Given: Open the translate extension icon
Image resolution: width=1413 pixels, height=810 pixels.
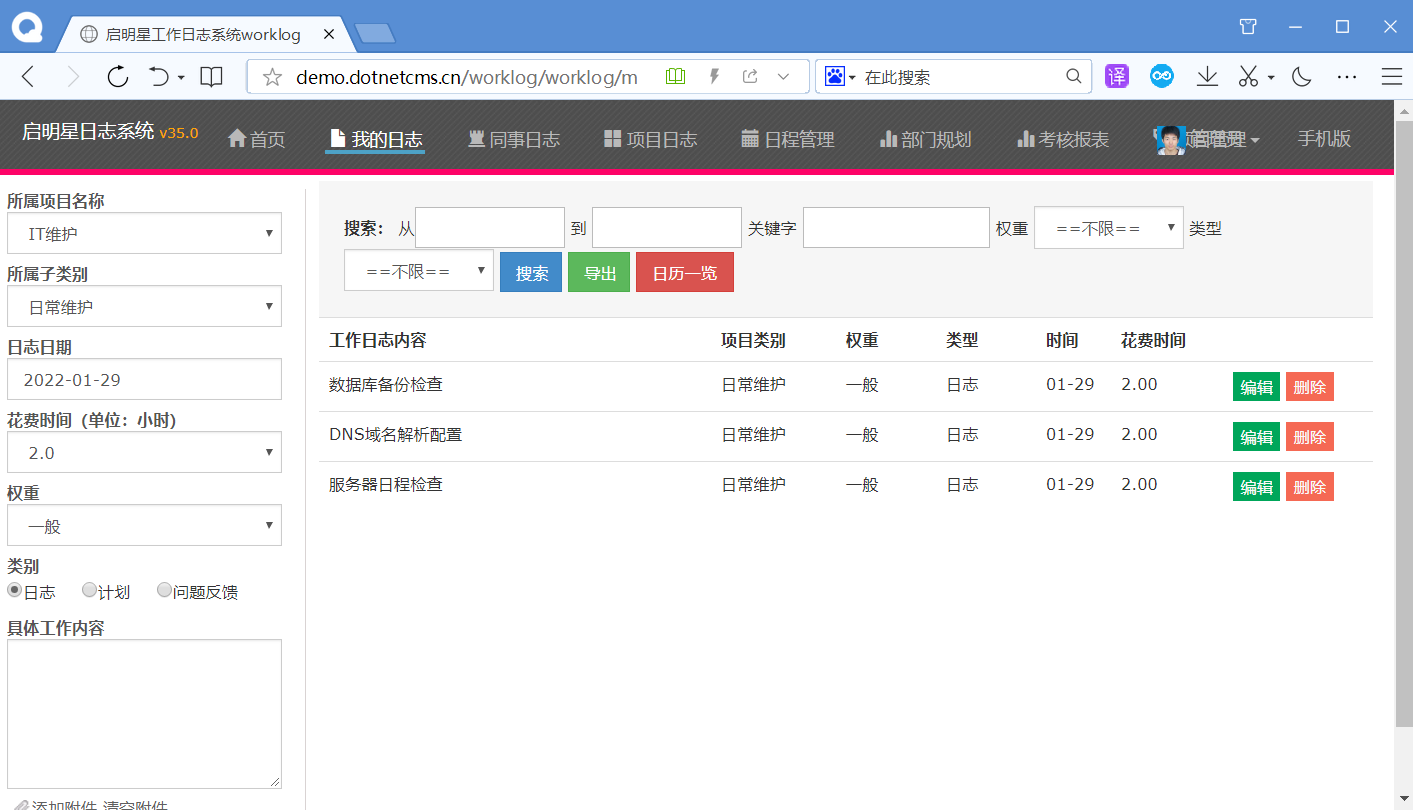Looking at the screenshot, I should (x=1117, y=76).
